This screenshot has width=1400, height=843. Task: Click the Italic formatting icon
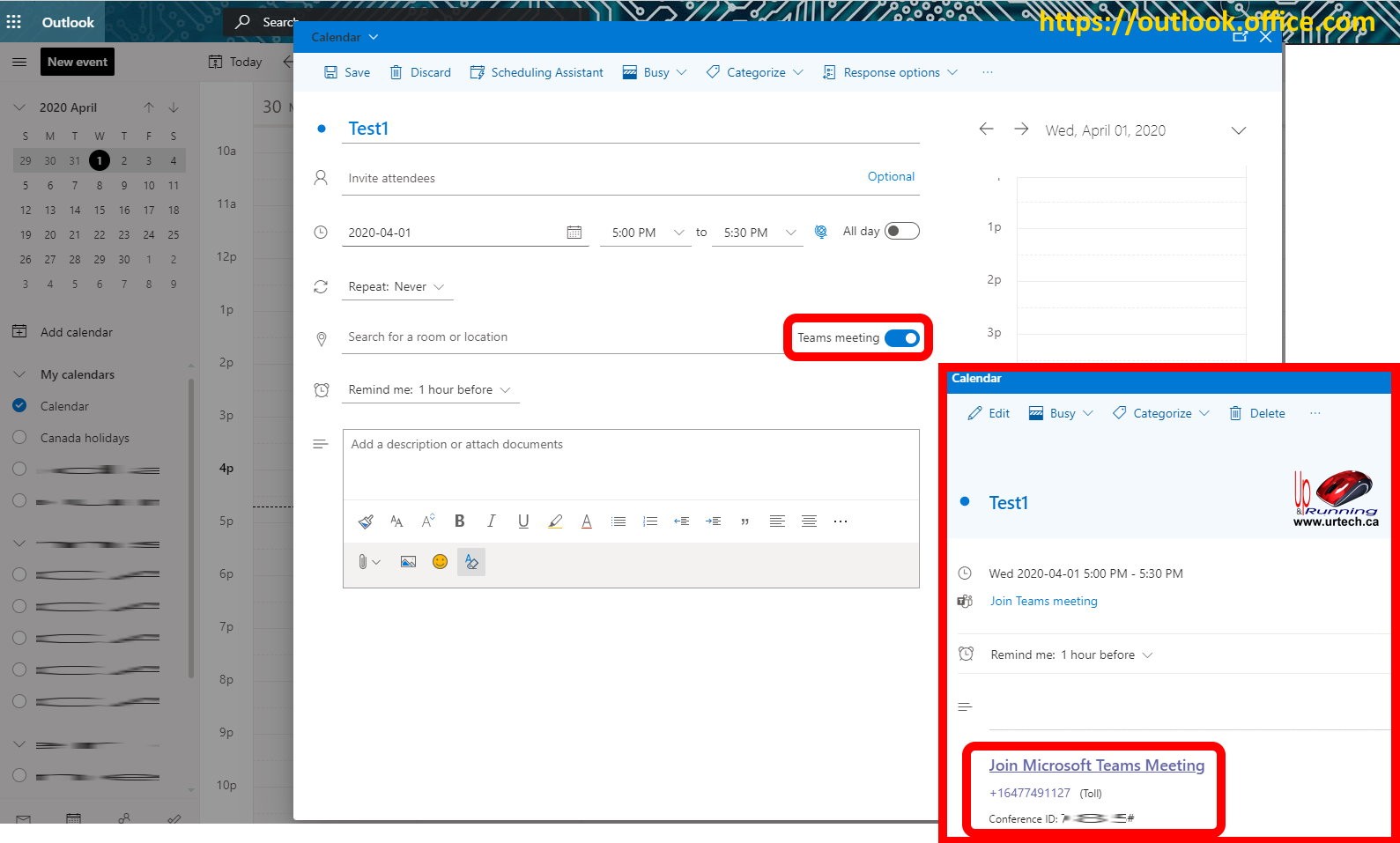[491, 521]
